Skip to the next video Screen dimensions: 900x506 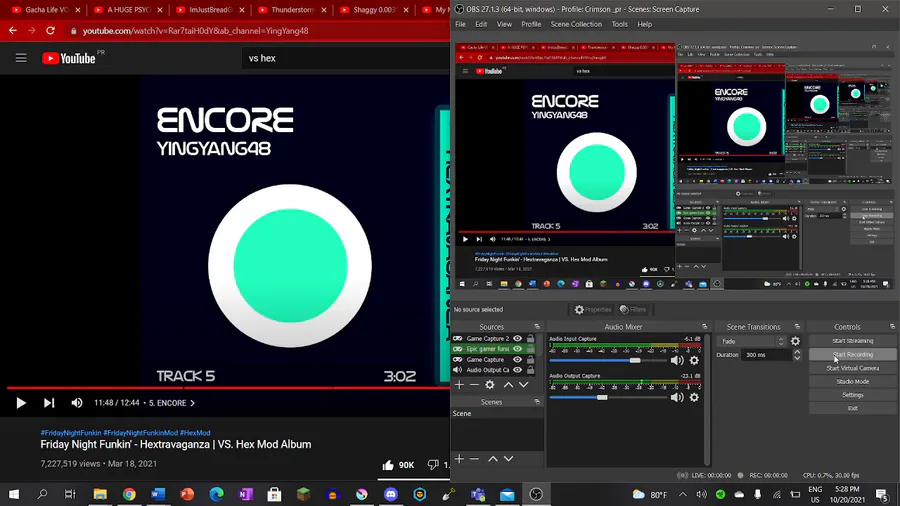[x=49, y=403]
